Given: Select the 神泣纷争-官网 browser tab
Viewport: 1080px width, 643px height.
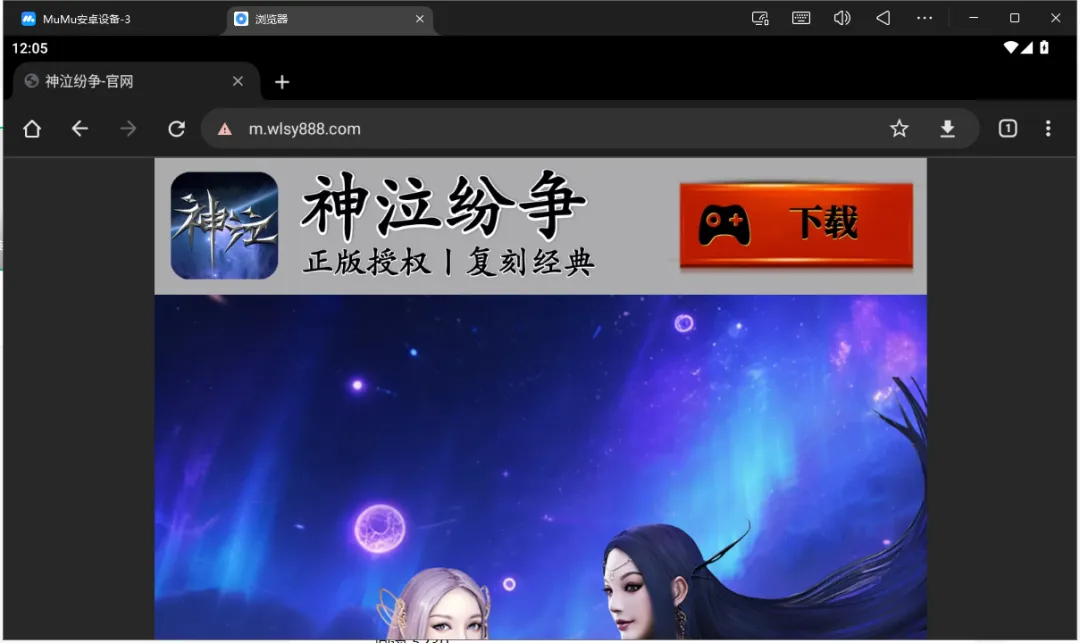Looking at the screenshot, I should [136, 81].
